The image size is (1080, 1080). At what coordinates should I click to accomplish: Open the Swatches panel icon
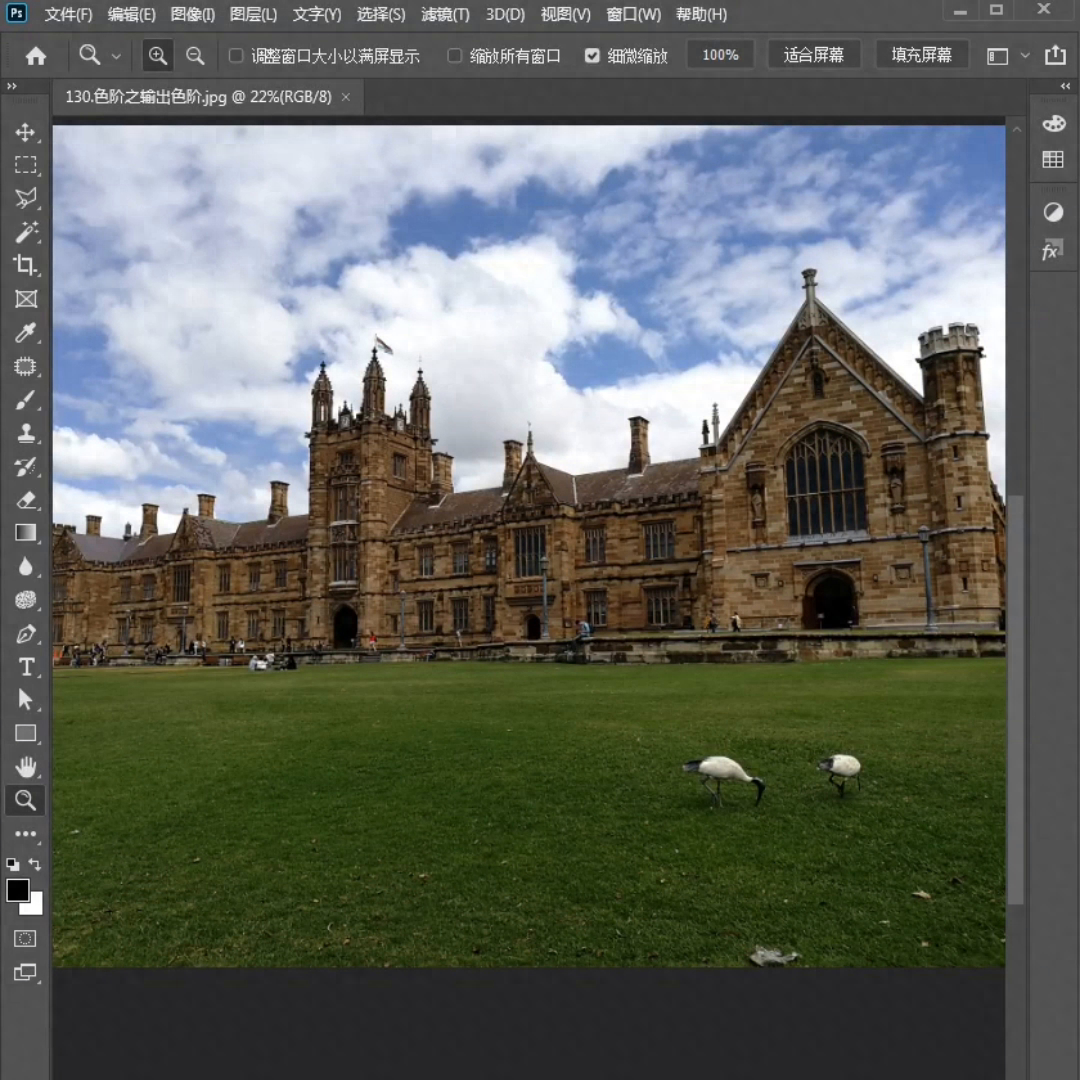point(1053,160)
